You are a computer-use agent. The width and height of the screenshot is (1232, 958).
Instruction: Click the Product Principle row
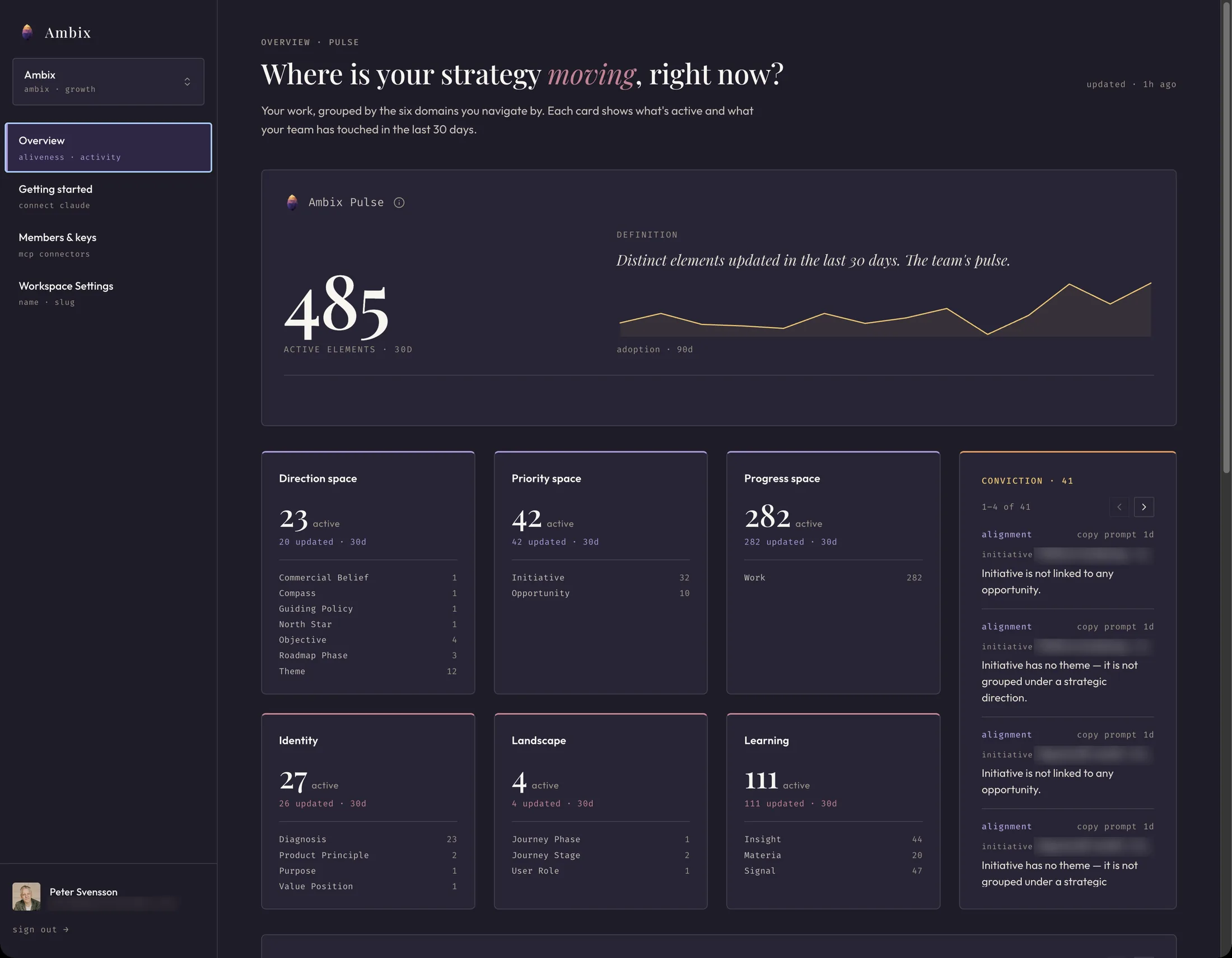(x=368, y=855)
